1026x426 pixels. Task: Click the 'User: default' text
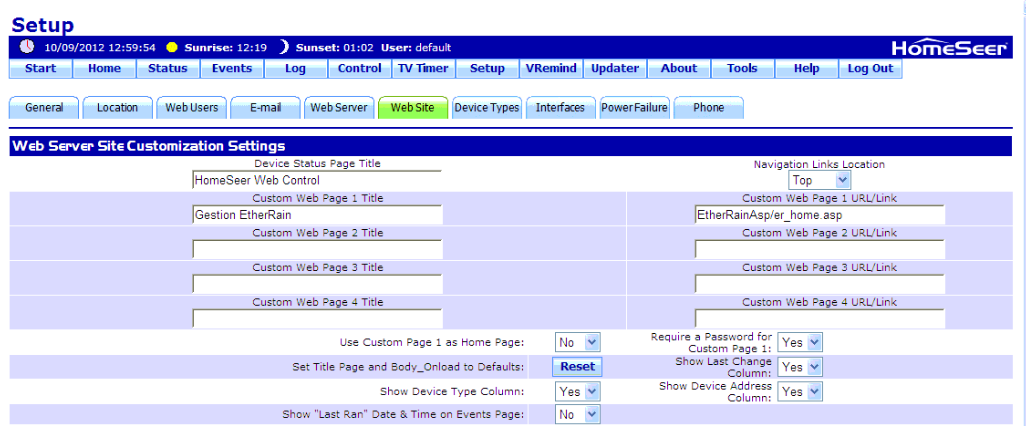(416, 47)
